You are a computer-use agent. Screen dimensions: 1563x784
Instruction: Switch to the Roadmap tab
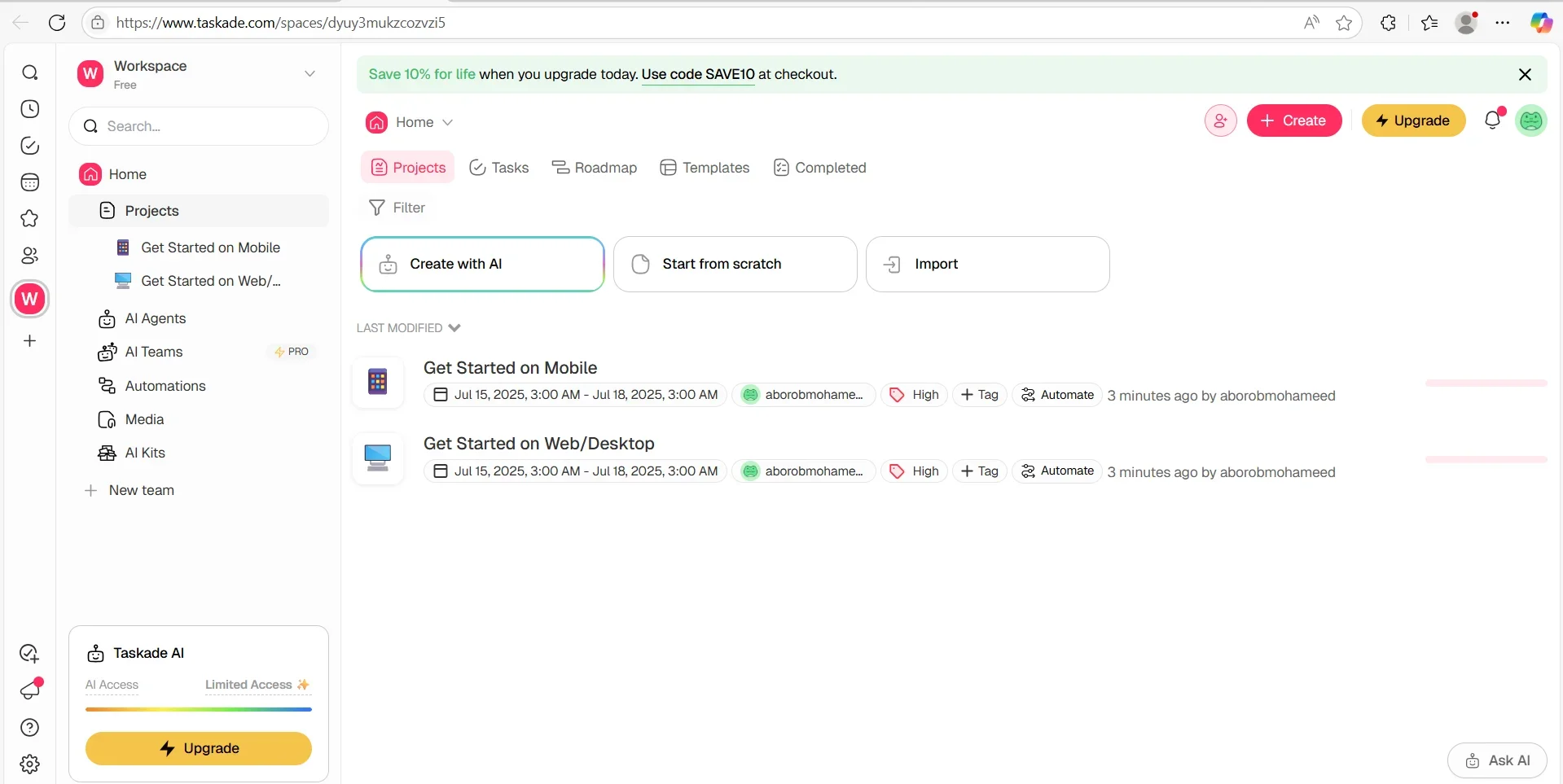[595, 168]
